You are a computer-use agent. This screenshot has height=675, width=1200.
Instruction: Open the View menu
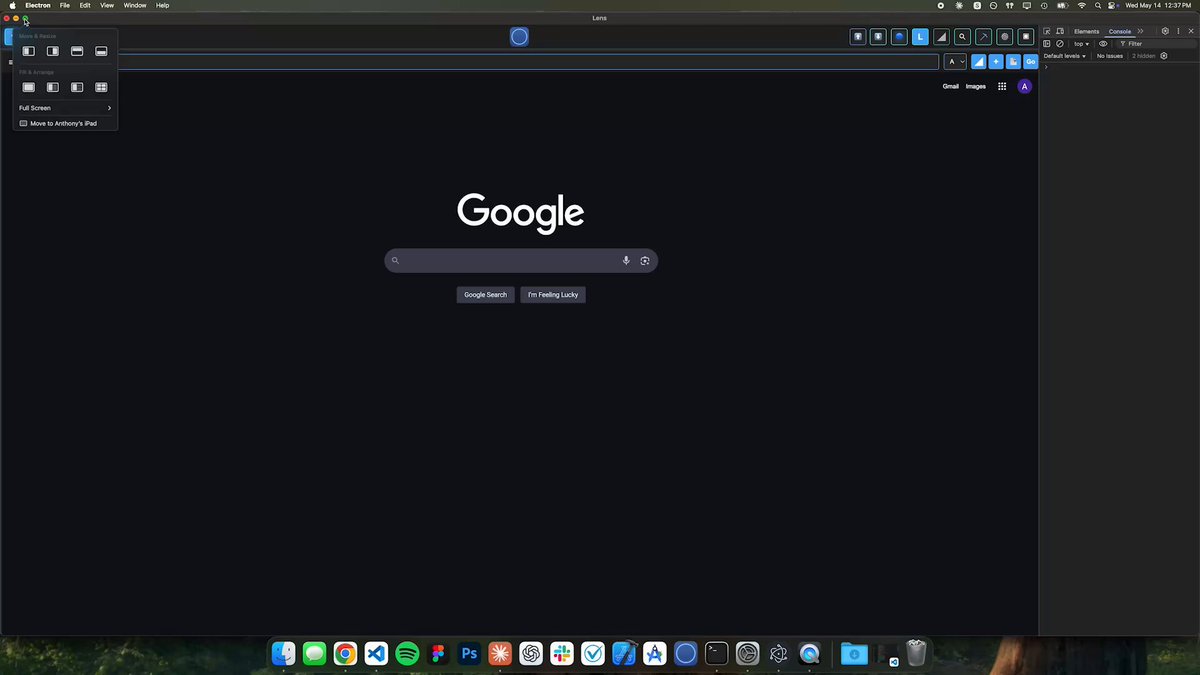coord(107,5)
